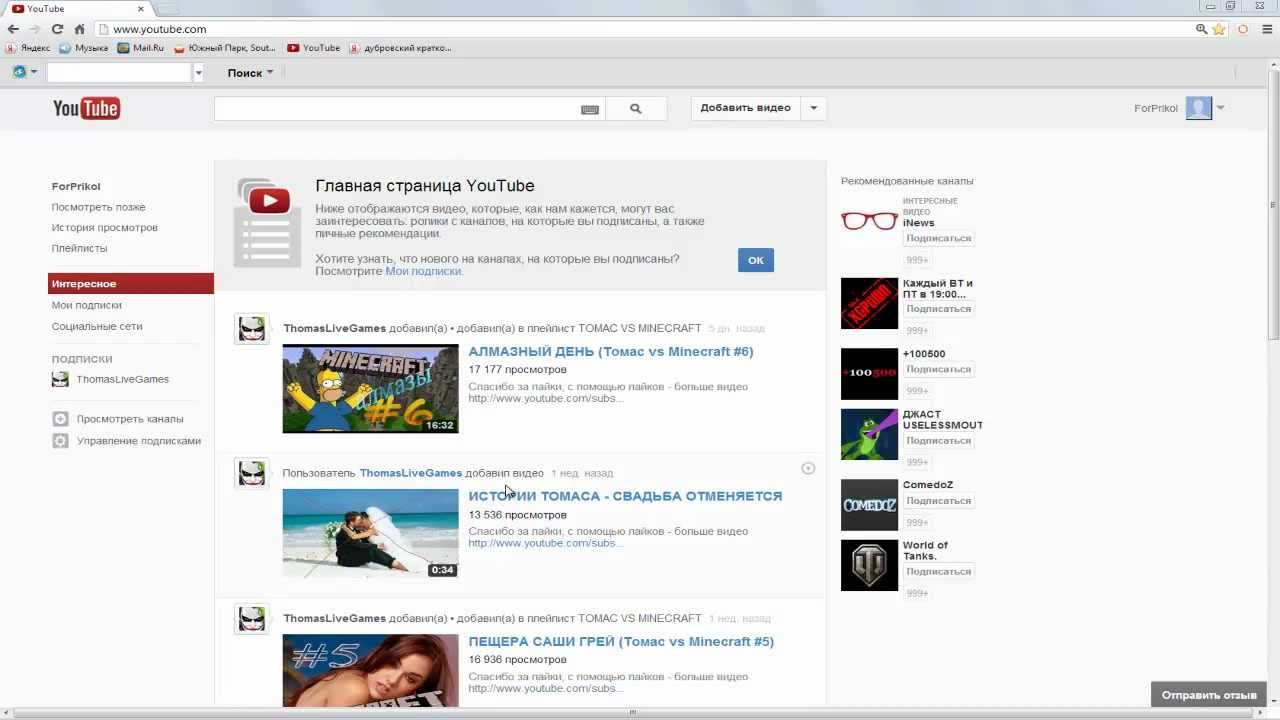Open АЛМАЗНЫЙ ДЕНЬ video title
Viewport: 1280px width, 720px height.
coord(611,351)
